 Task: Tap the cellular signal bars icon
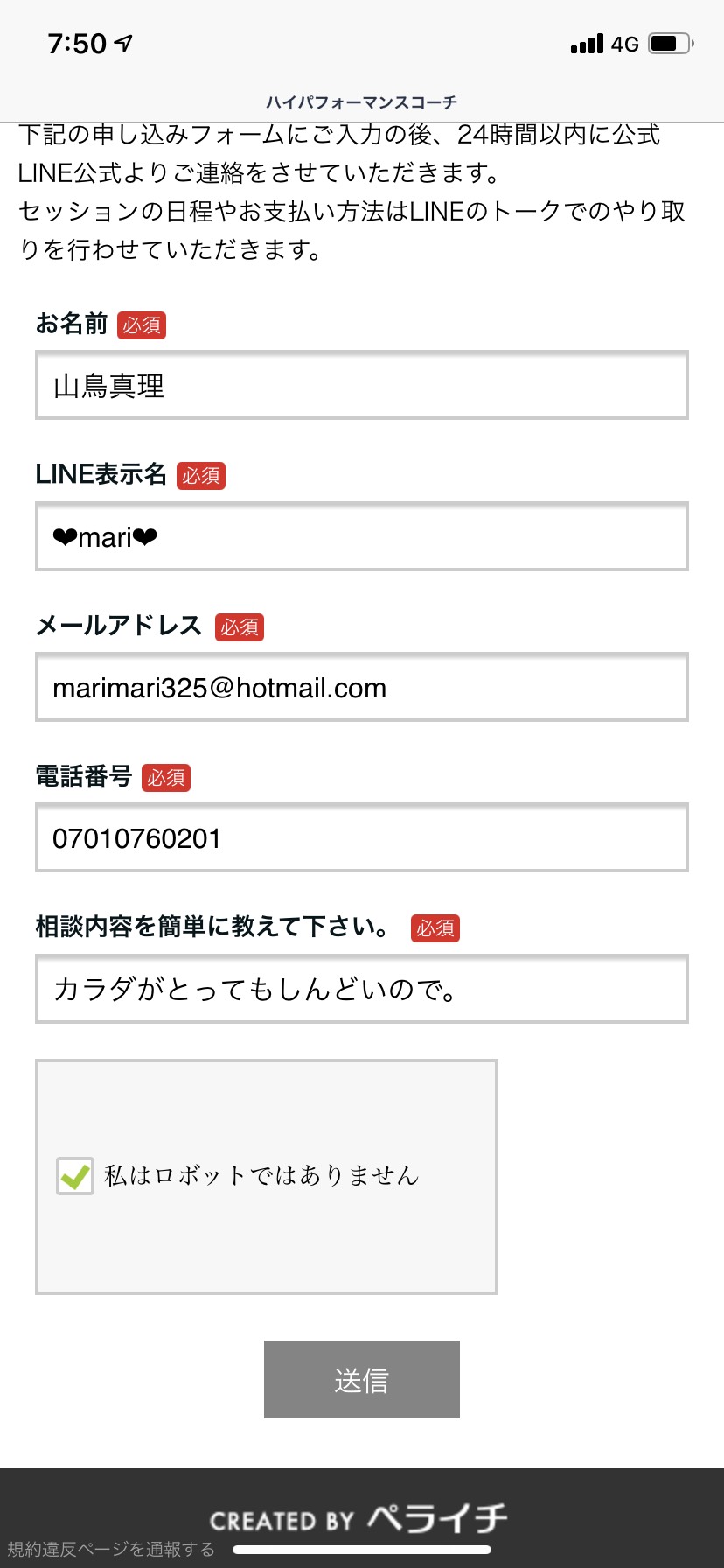click(x=587, y=43)
